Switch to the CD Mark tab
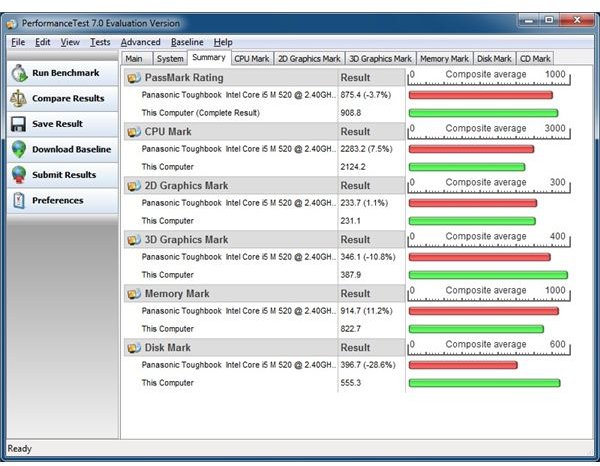 [x=535, y=59]
